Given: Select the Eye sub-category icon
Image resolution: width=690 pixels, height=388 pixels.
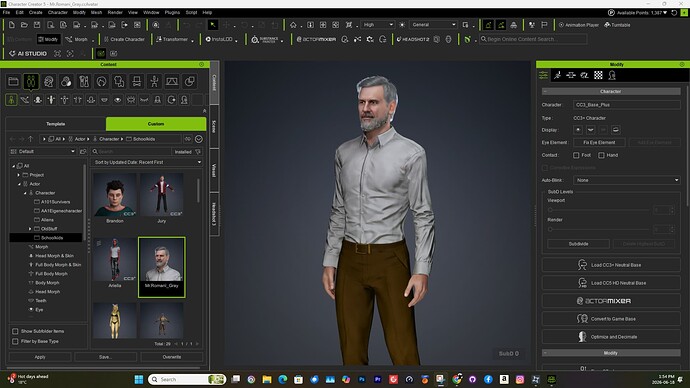Looking at the screenshot, I should (117, 100).
